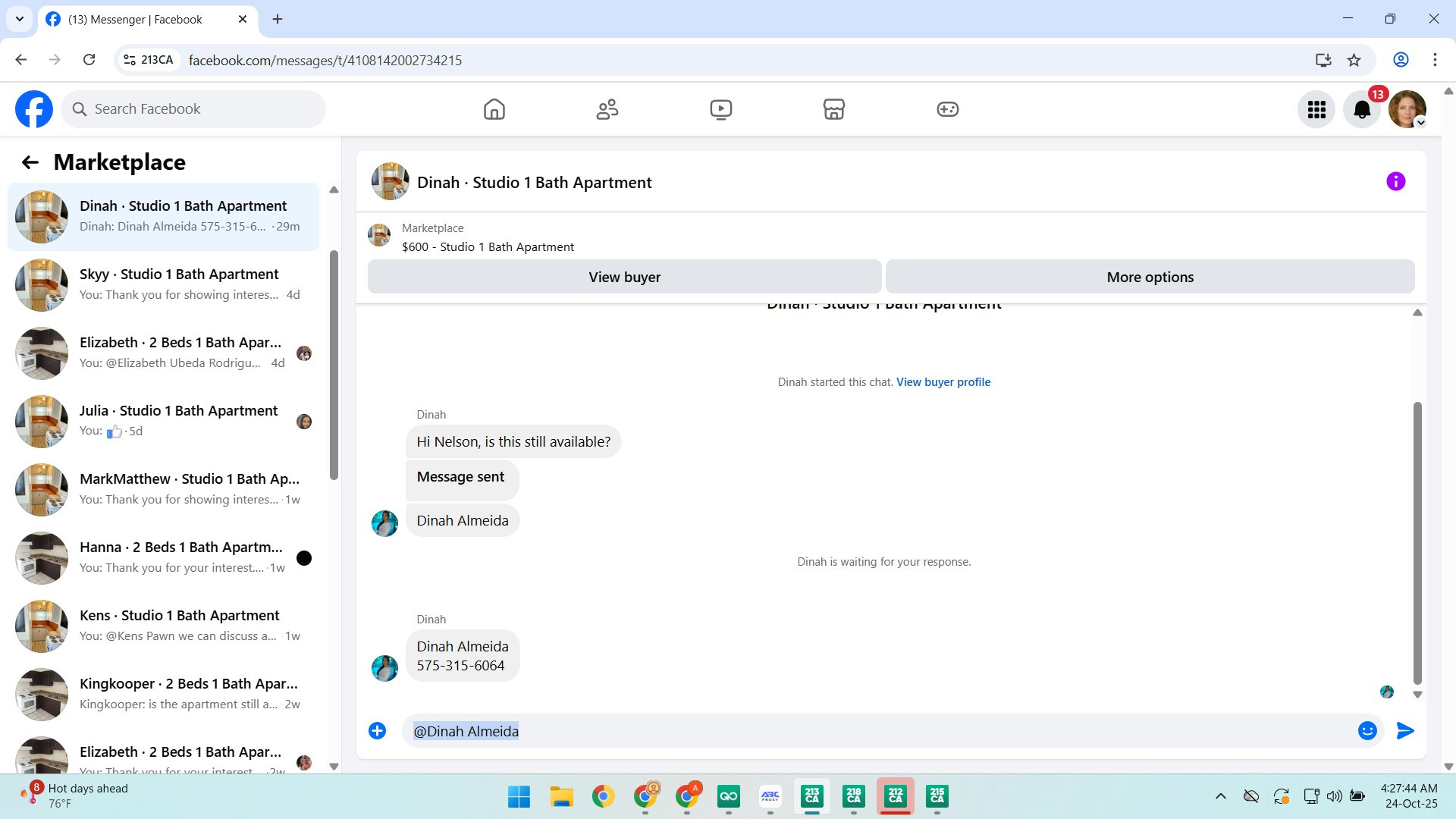
Task: Click the 575-315-6064 message bubble
Action: (463, 656)
